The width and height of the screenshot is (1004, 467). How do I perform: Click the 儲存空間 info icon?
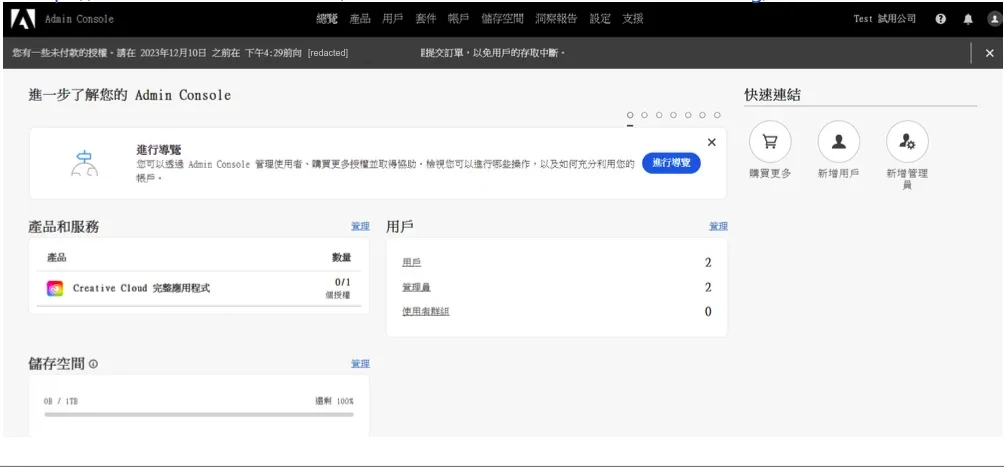tap(93, 364)
